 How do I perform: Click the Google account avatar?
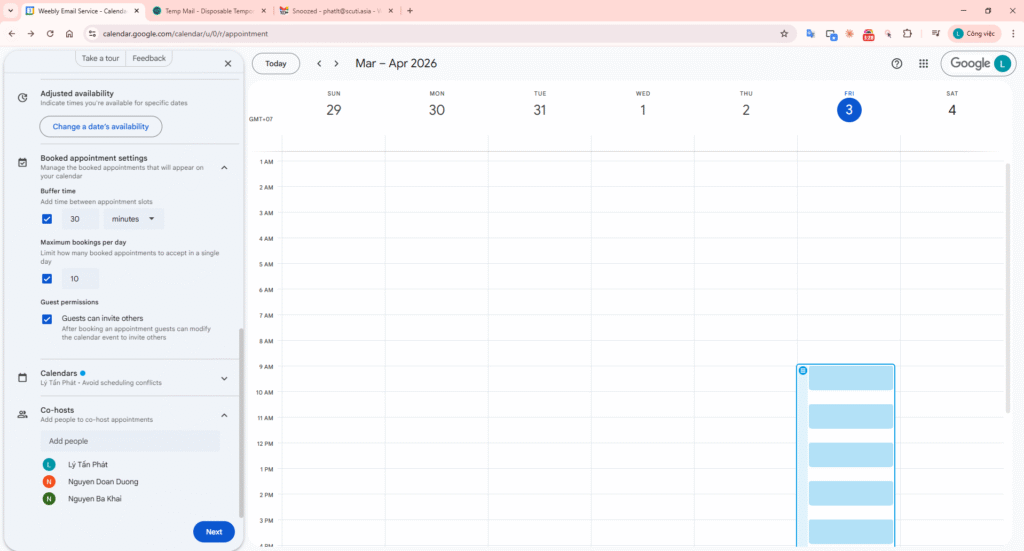pyautogui.click(x=1001, y=63)
